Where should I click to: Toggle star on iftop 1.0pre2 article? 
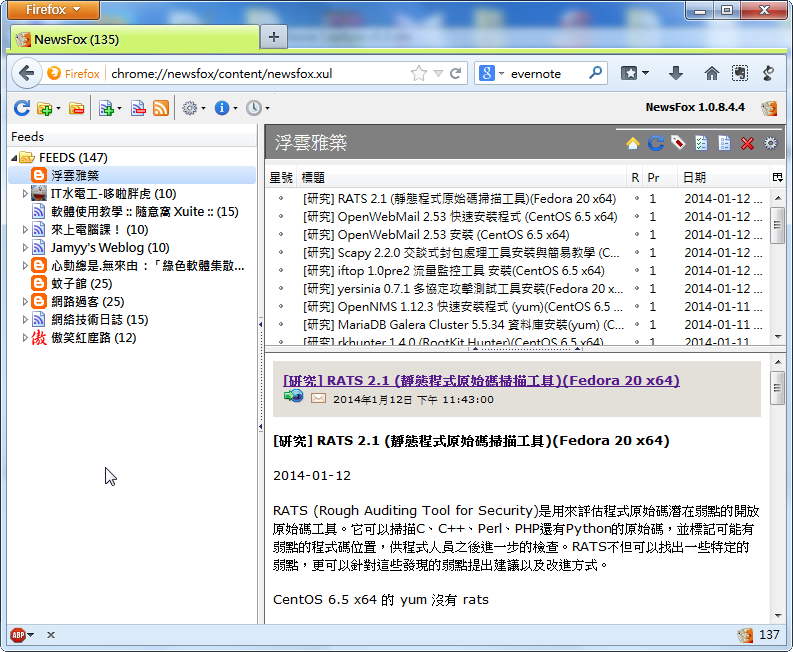pyautogui.click(x=281, y=271)
